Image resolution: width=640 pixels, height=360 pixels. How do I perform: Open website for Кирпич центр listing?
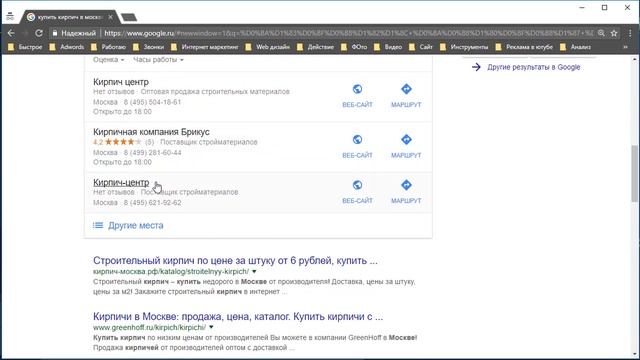point(357,96)
